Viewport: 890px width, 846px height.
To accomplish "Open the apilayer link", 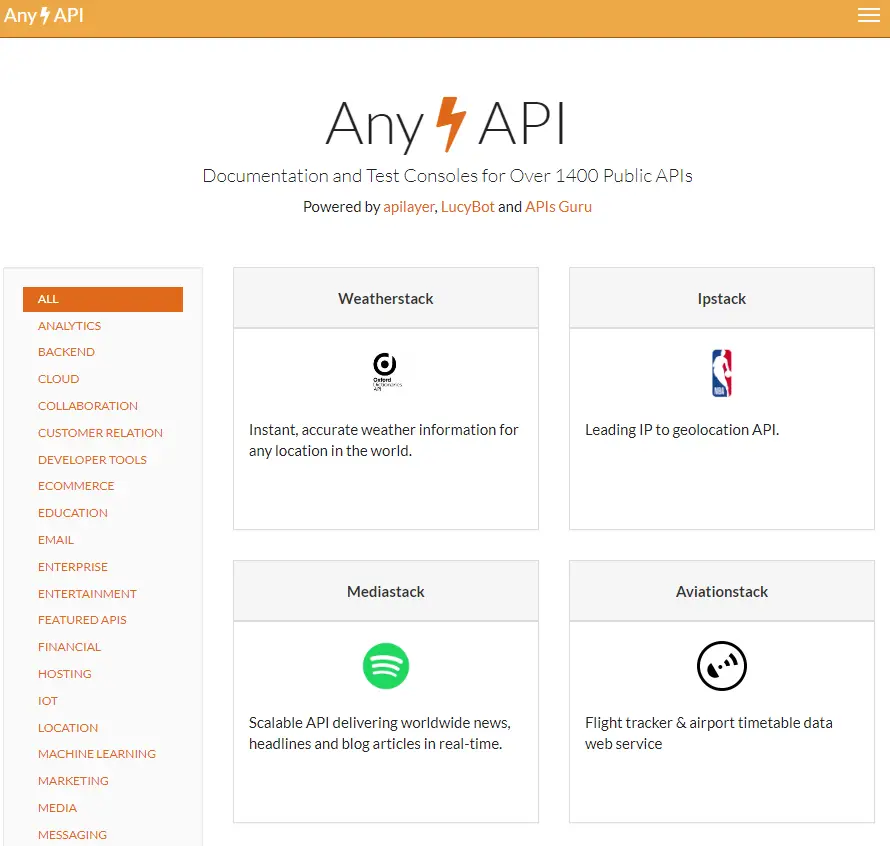I will [408, 208].
